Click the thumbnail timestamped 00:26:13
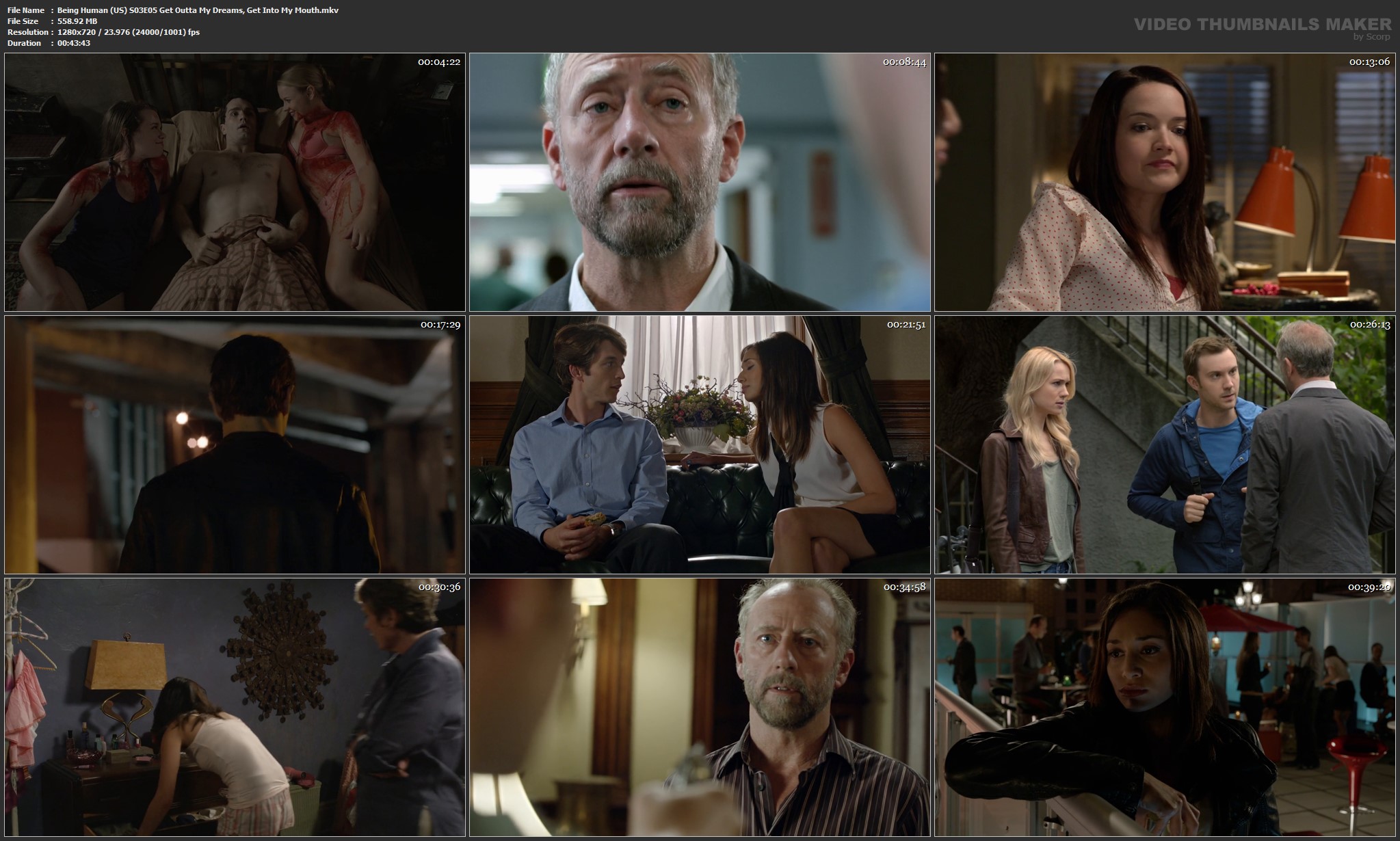 tap(1165, 444)
